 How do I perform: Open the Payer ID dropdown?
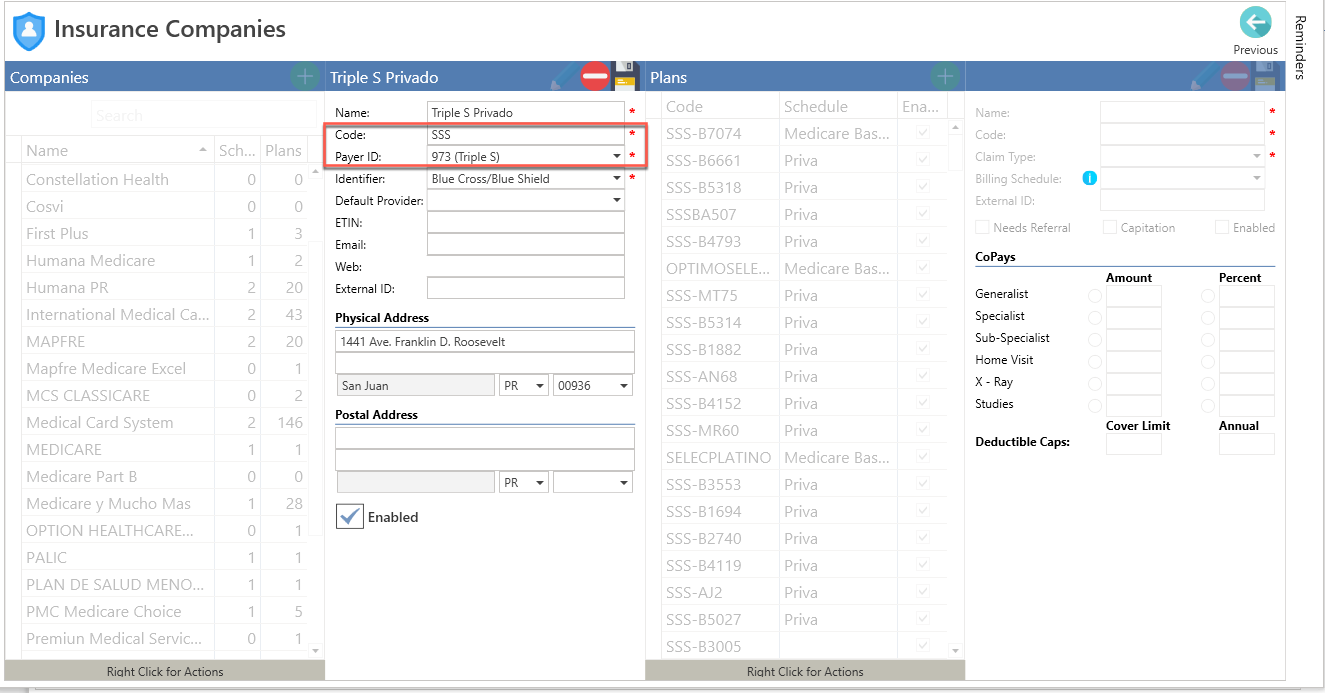pyautogui.click(x=616, y=156)
